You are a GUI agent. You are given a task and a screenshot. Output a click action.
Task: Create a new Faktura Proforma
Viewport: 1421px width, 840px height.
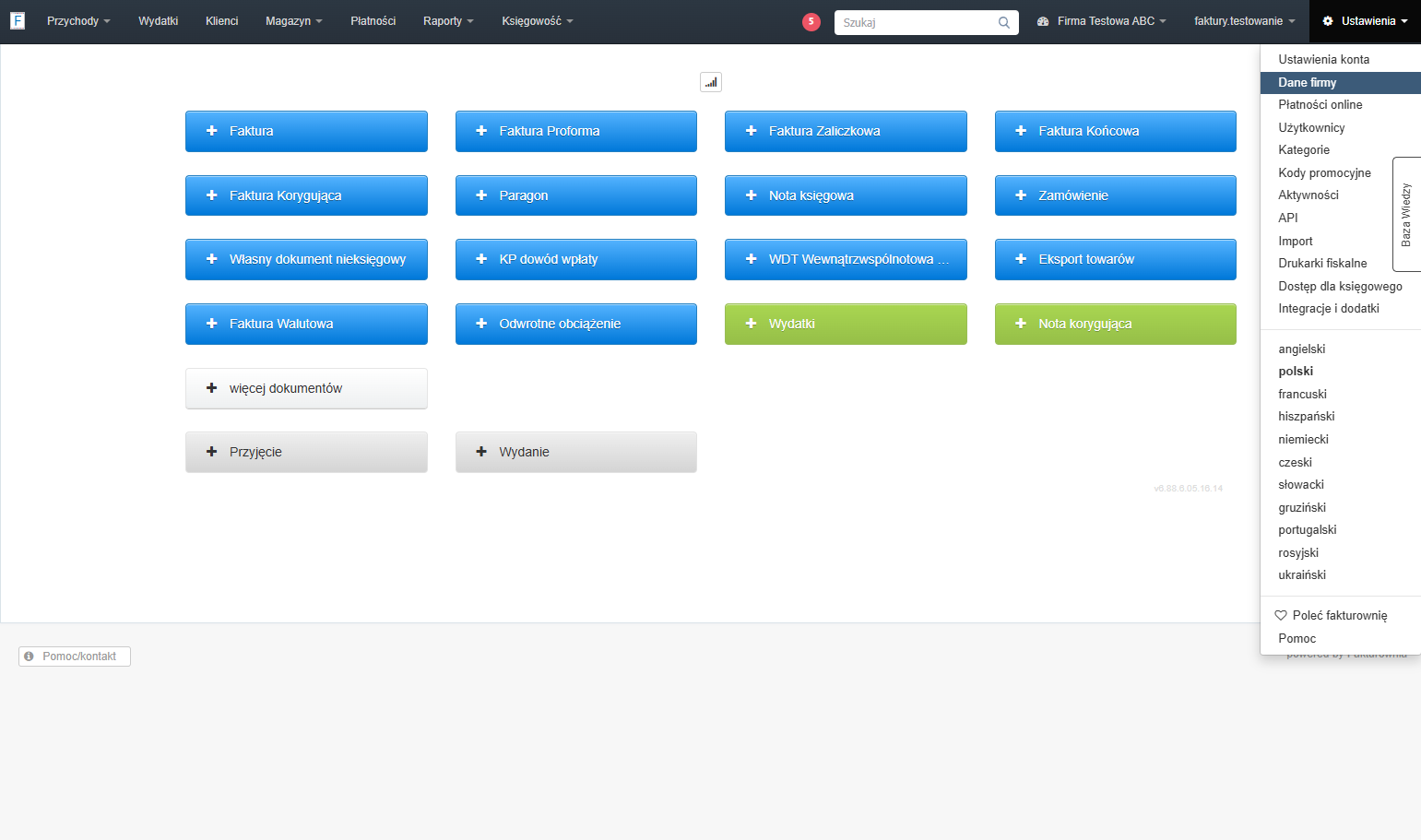576,131
